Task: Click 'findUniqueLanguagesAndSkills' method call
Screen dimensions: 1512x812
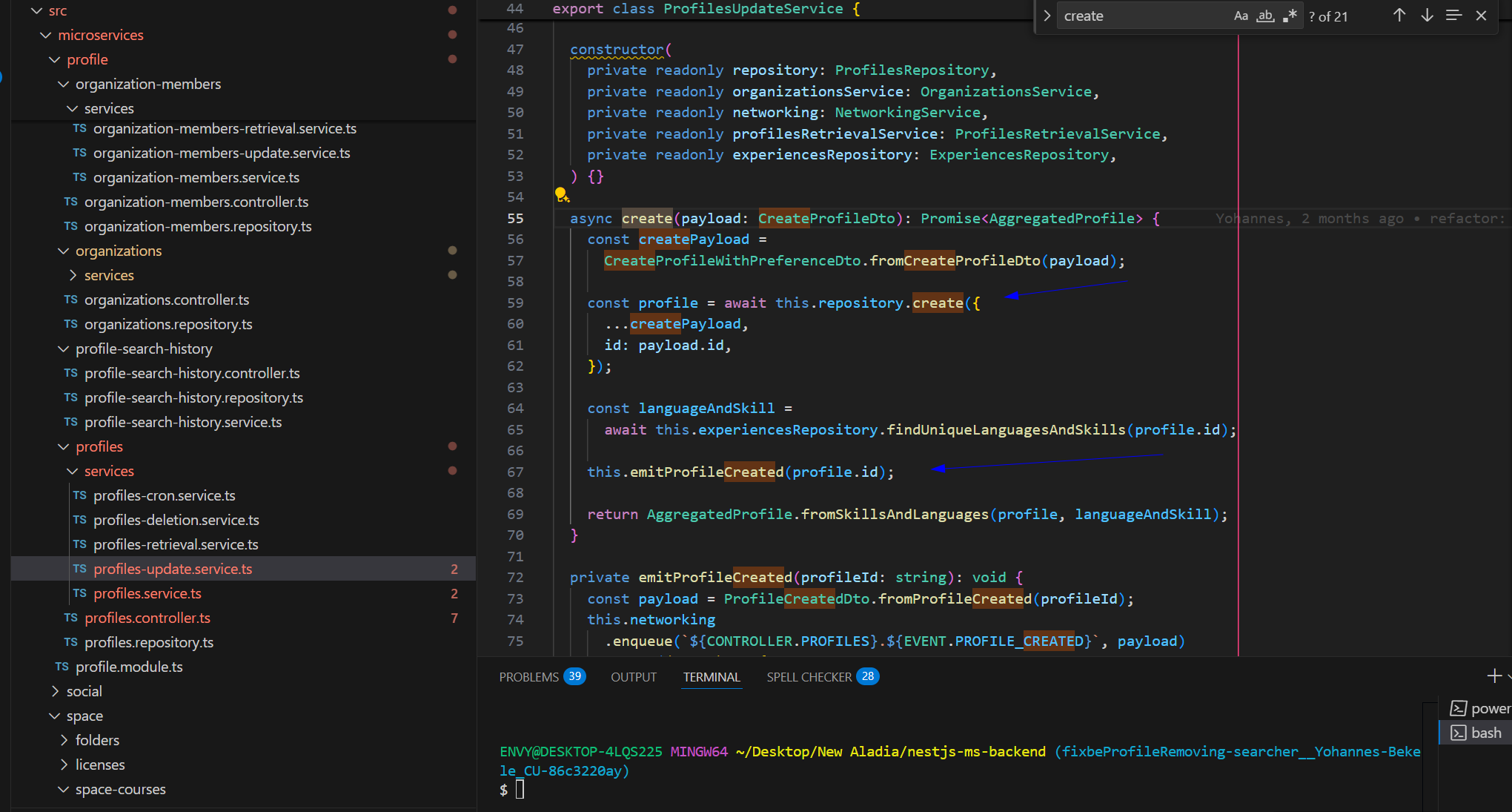Action: point(1006,429)
